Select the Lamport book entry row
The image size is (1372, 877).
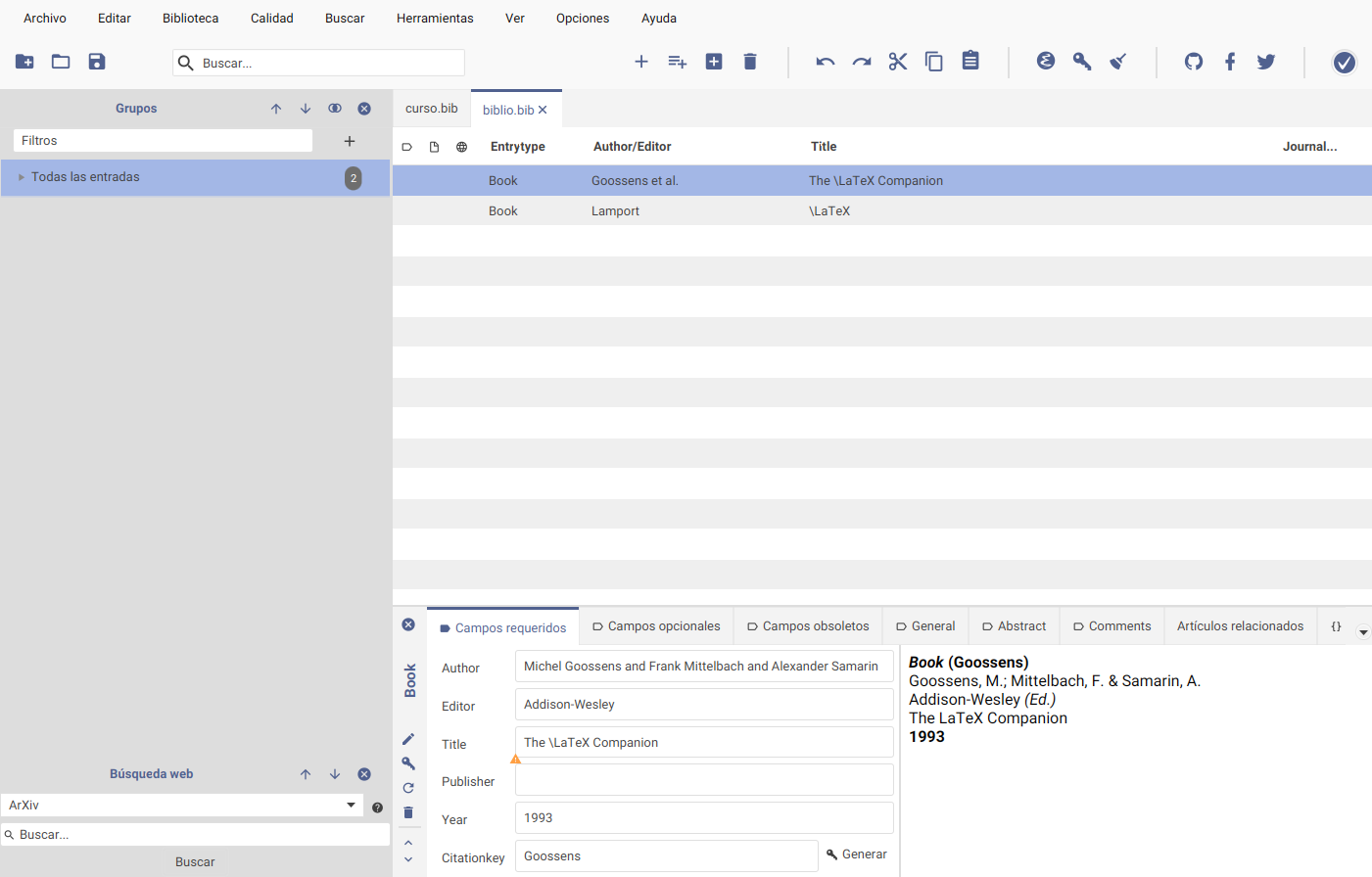point(881,210)
